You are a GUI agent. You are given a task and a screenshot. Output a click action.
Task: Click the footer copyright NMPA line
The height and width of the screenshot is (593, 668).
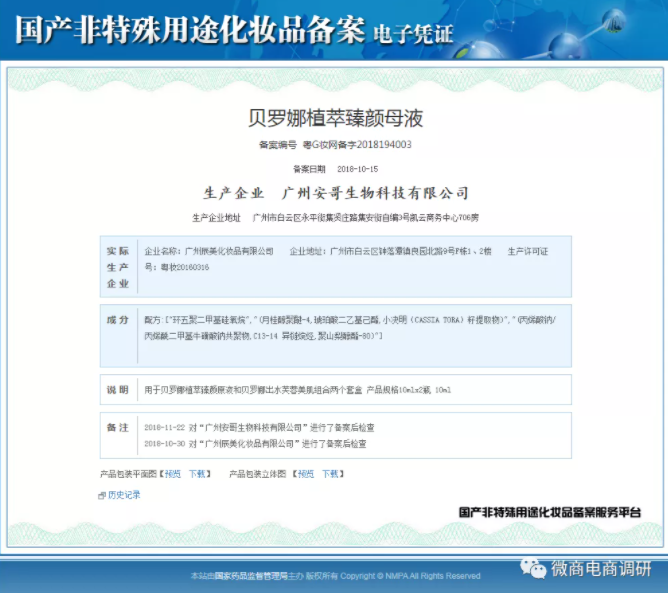pyautogui.click(x=335, y=576)
